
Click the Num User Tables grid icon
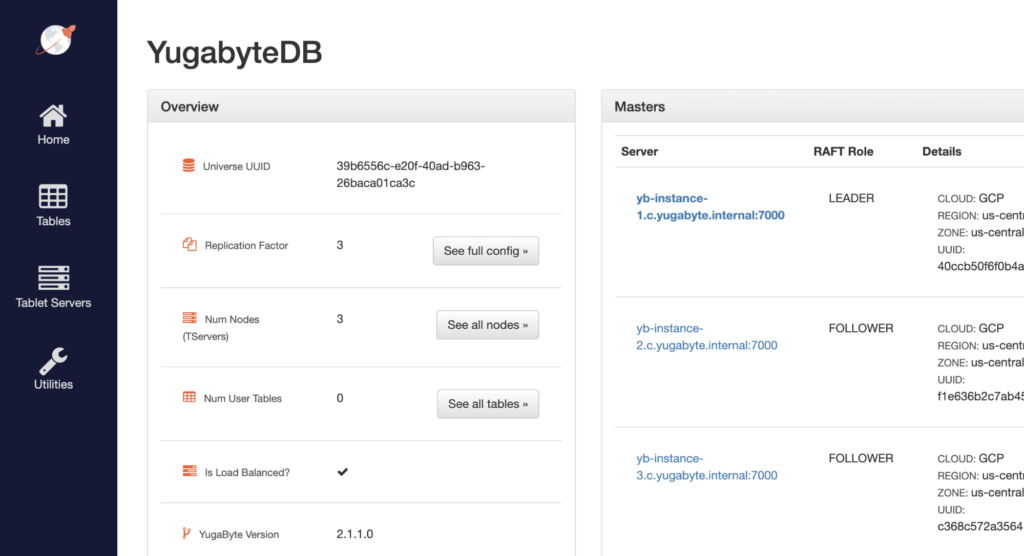(x=189, y=397)
